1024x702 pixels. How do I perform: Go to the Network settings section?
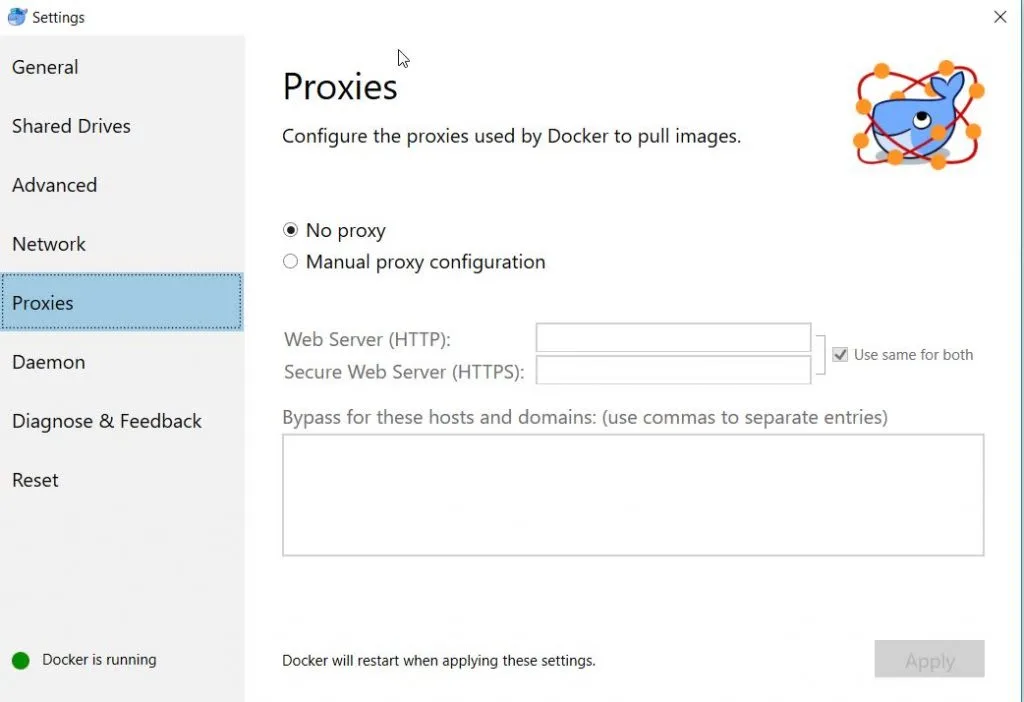[x=48, y=244]
